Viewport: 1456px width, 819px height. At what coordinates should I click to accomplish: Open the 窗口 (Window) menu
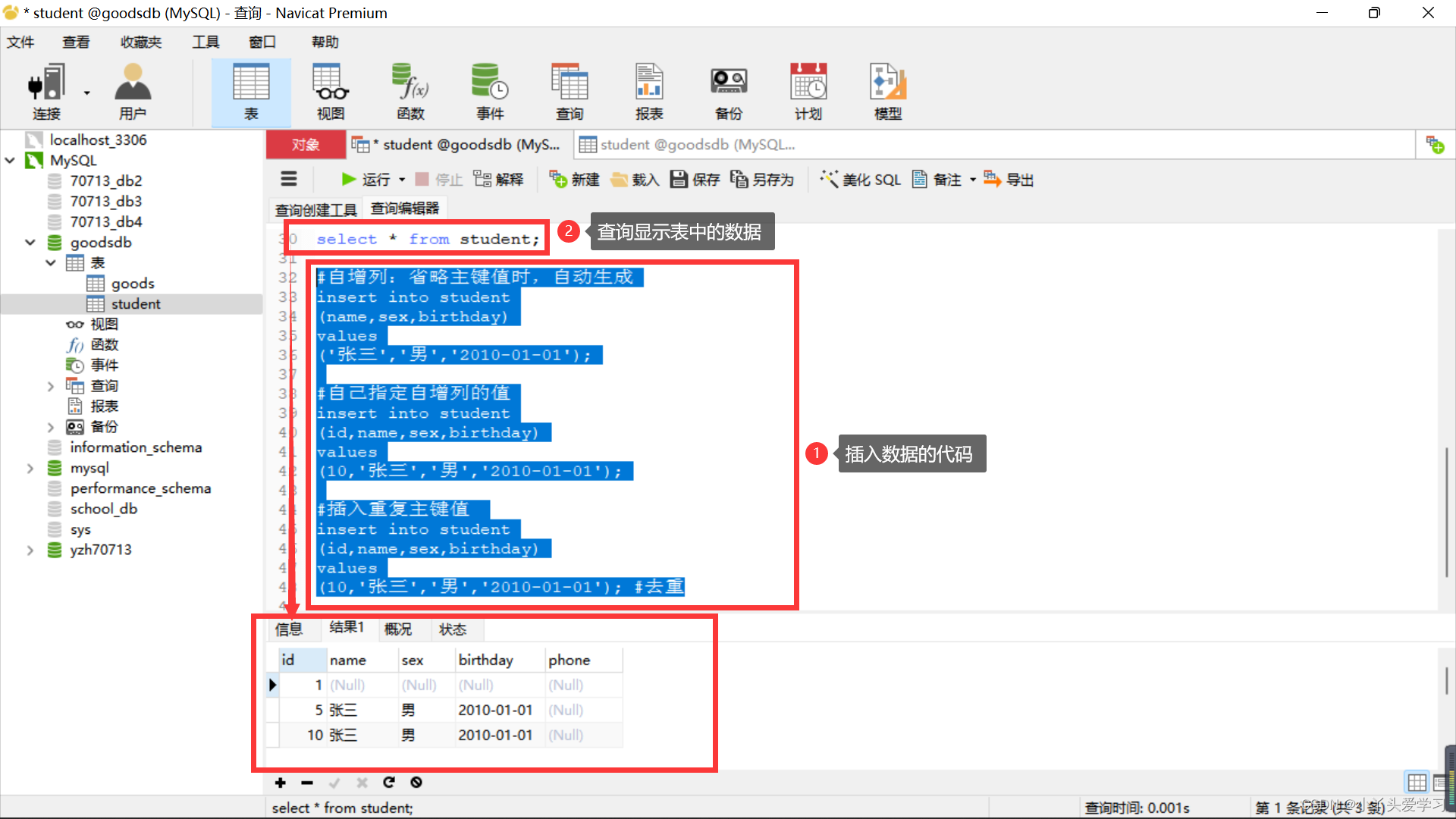tap(262, 42)
